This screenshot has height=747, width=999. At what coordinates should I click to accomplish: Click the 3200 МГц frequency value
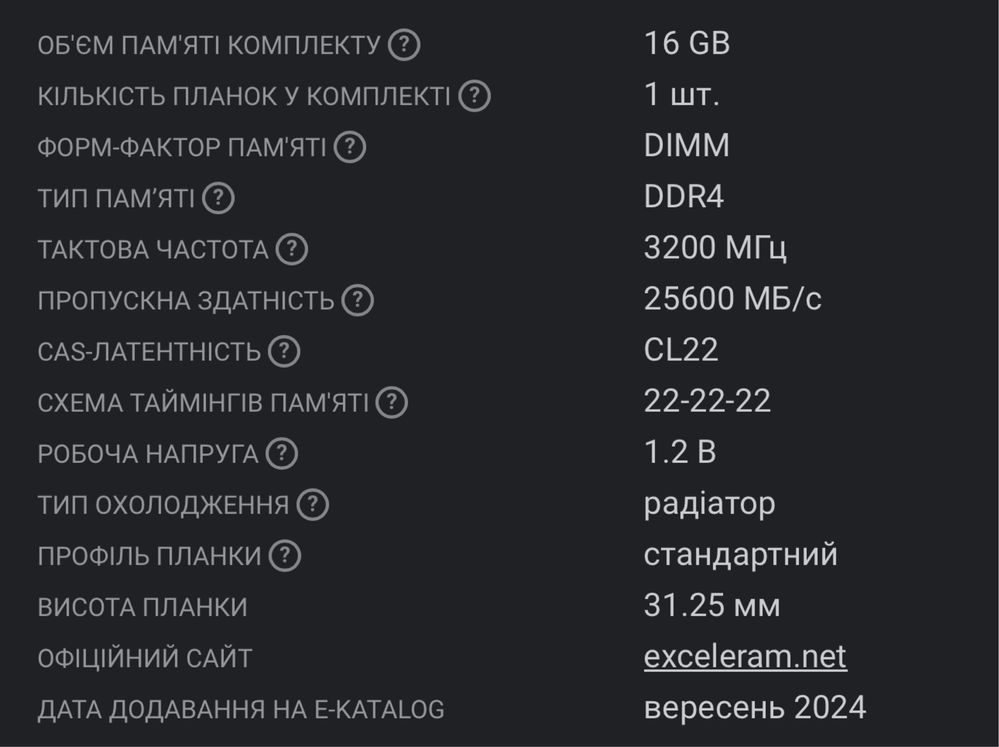[715, 248]
